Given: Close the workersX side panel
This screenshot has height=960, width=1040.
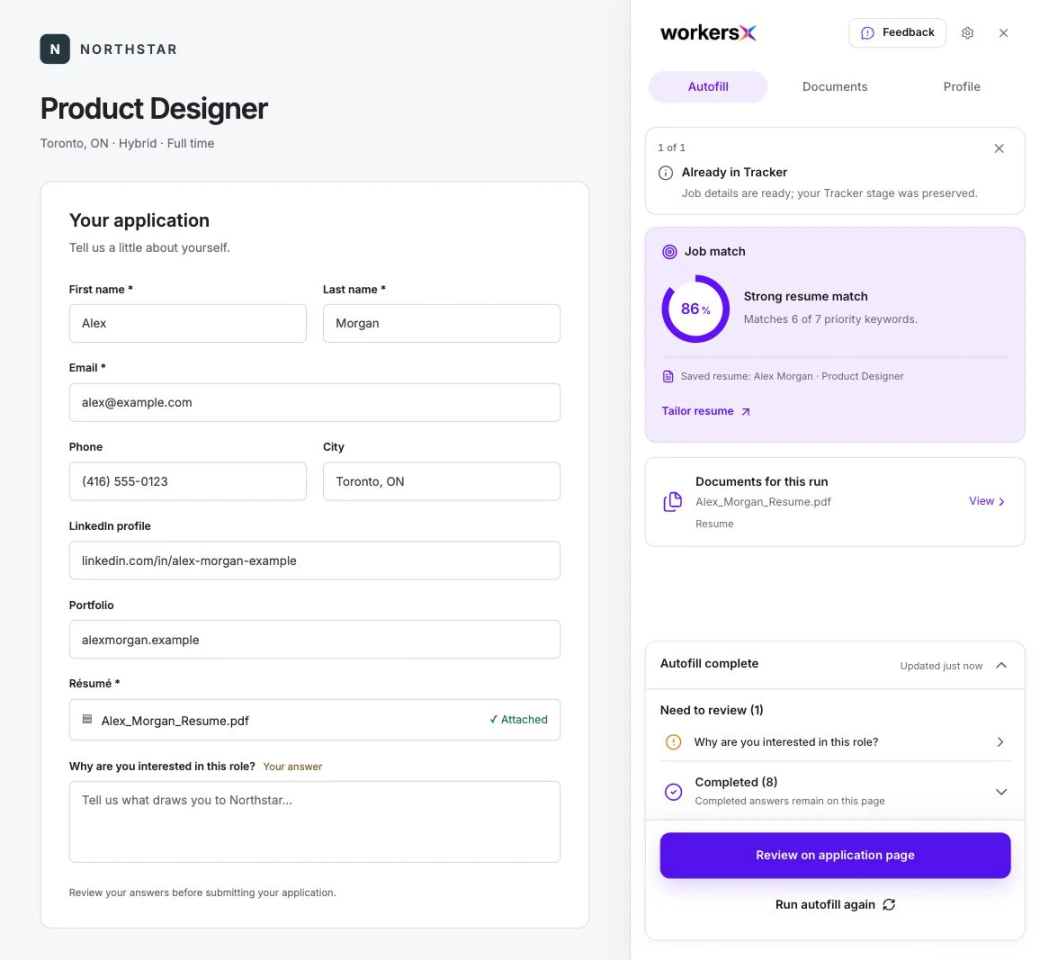Looking at the screenshot, I should (x=1003, y=33).
